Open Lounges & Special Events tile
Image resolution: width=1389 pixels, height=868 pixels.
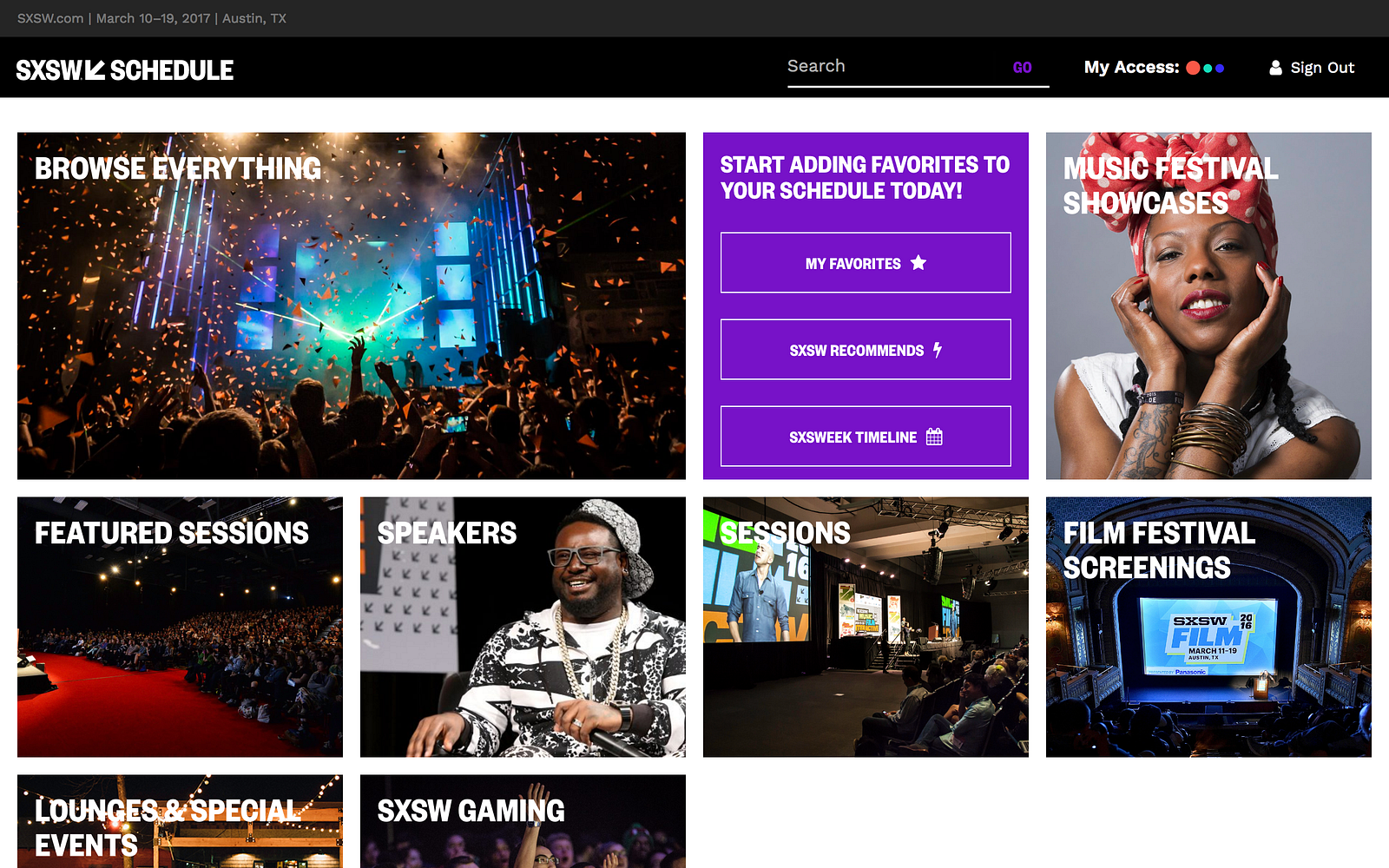point(180,821)
